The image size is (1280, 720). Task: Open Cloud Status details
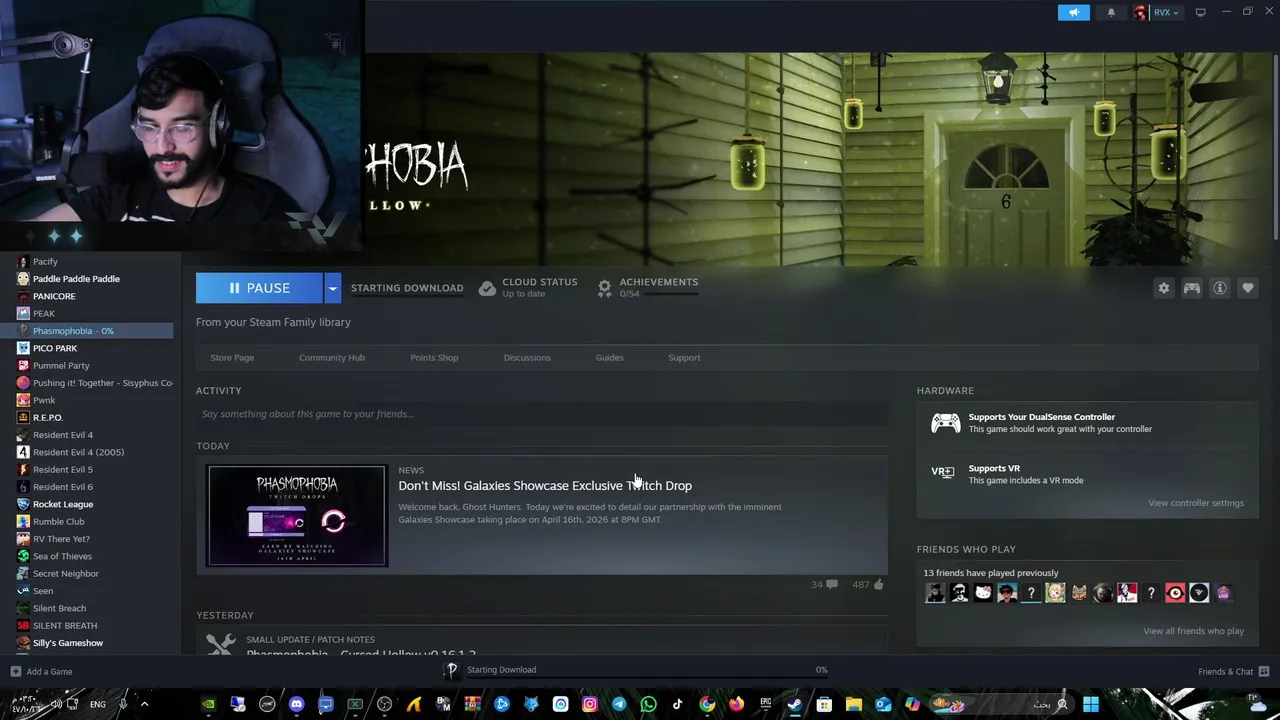[528, 288]
